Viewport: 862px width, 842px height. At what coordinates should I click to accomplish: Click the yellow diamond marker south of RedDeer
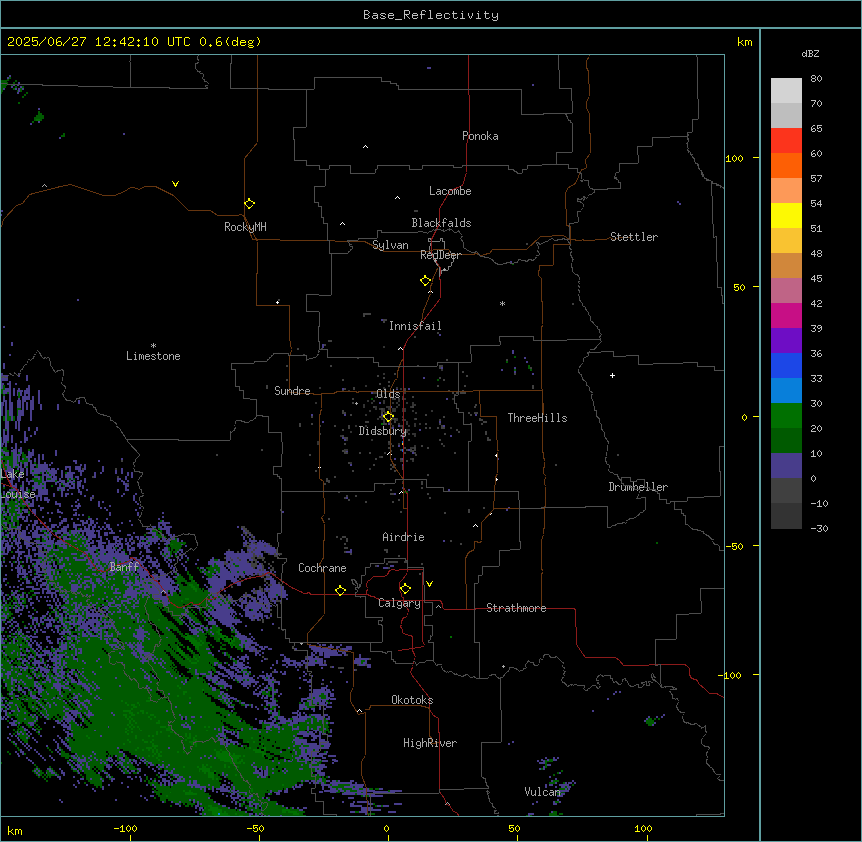point(426,281)
